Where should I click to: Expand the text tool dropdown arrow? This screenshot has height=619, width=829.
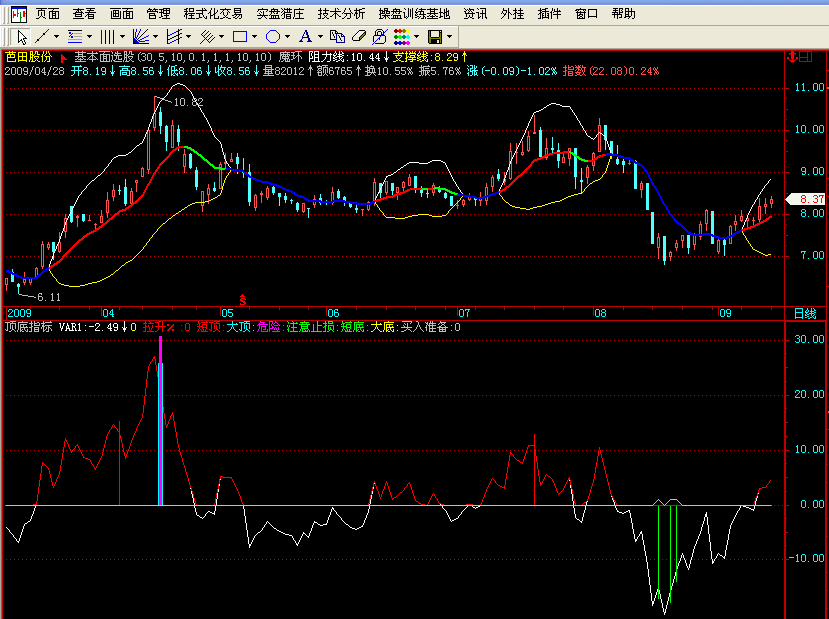(x=320, y=37)
